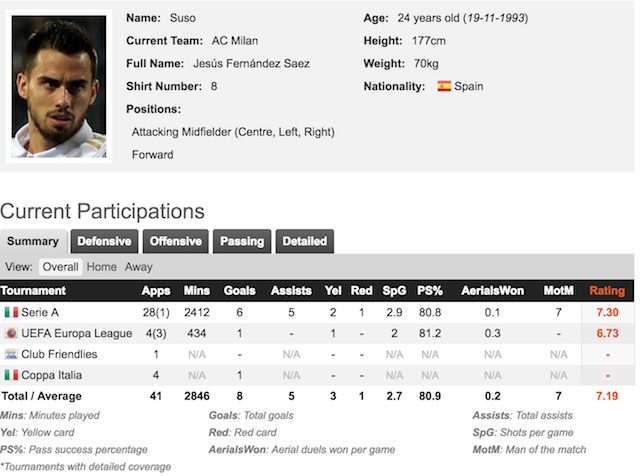The image size is (640, 476).
Task: Sort table by Goals column header
Action: pyautogui.click(x=240, y=291)
